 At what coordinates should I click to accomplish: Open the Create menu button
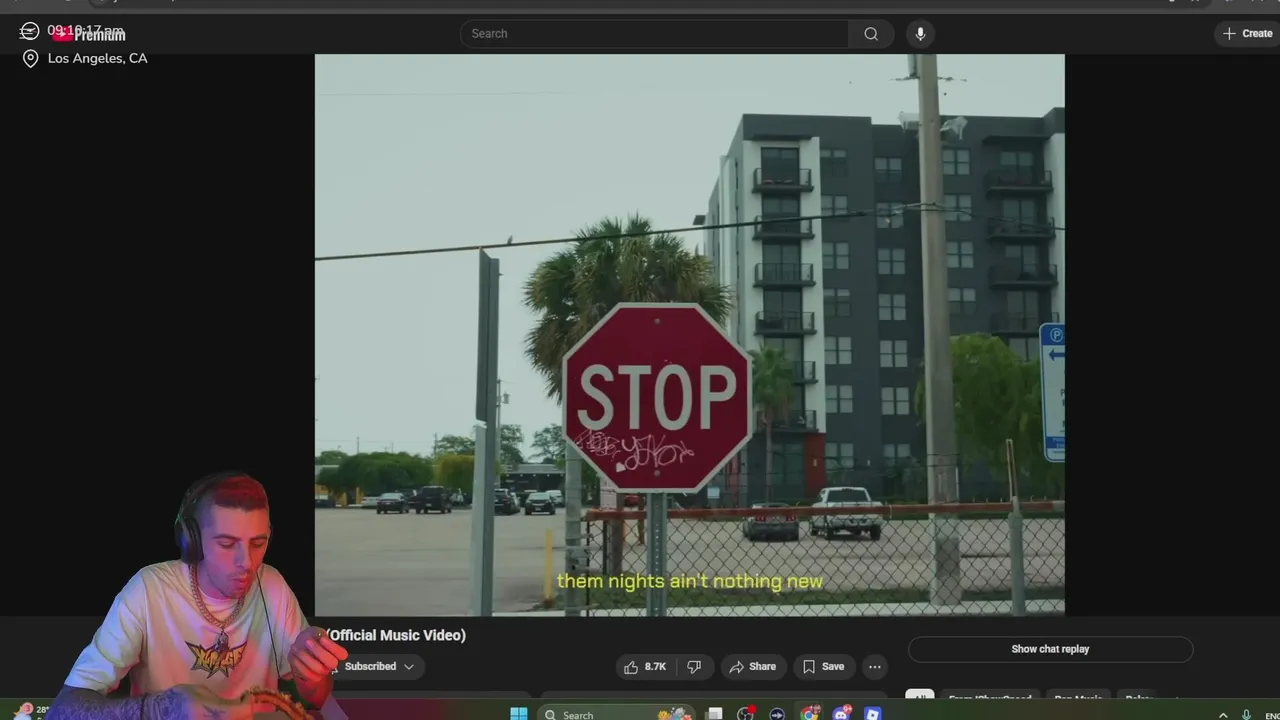(1248, 34)
